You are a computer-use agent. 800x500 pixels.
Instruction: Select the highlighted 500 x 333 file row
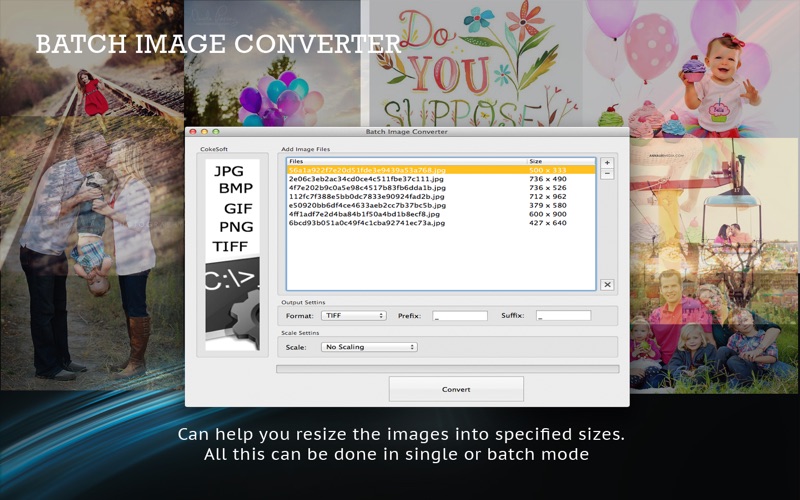pos(440,170)
